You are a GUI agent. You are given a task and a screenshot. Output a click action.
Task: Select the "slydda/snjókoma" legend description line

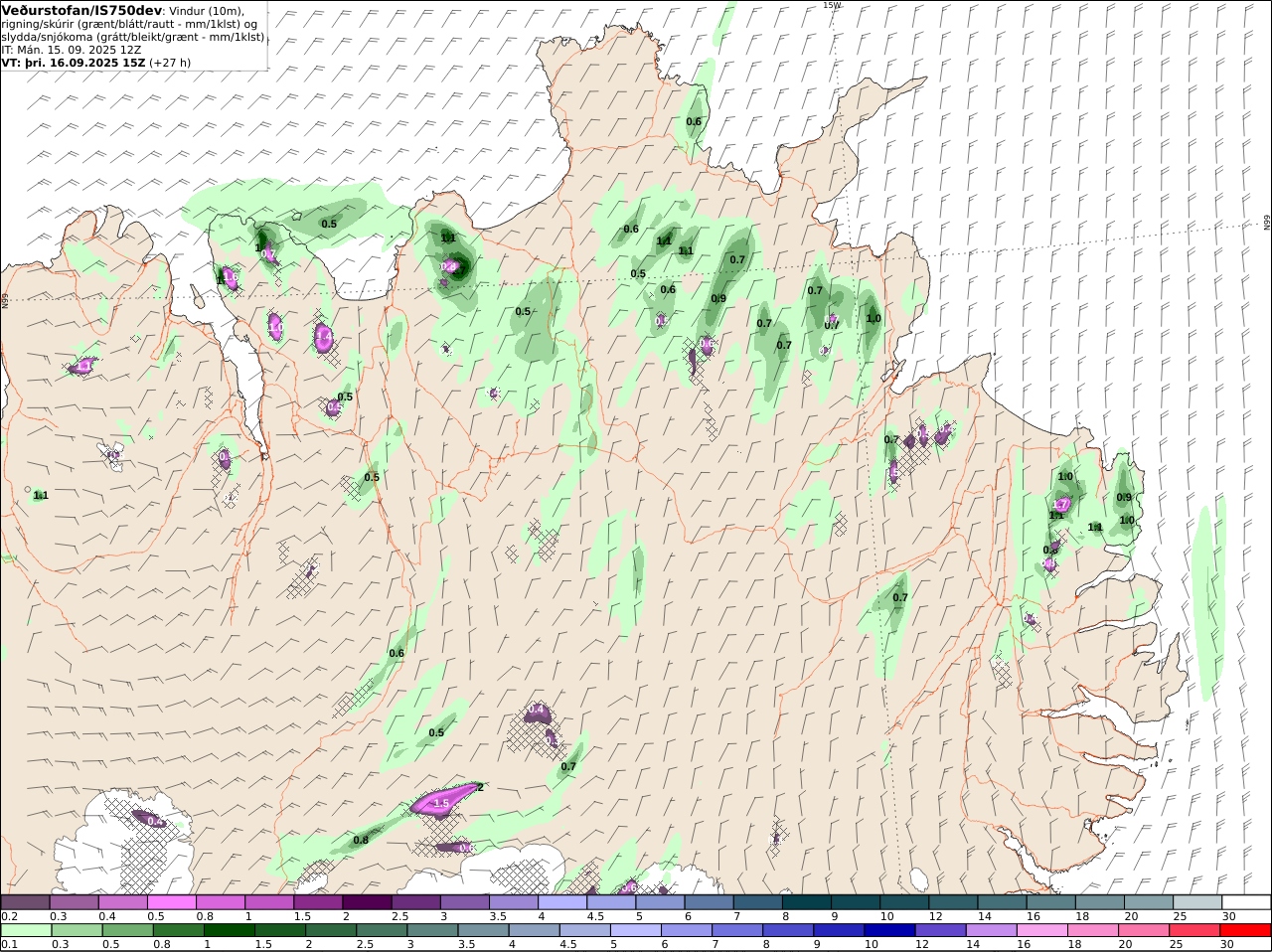(x=133, y=37)
